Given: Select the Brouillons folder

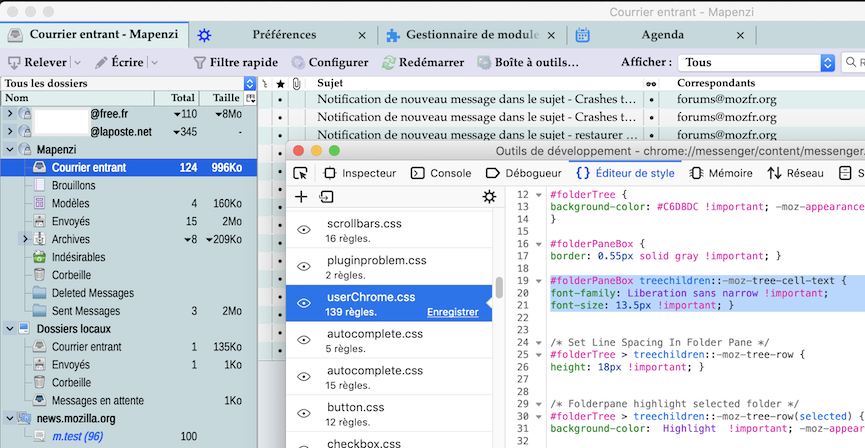Looking at the screenshot, I should tap(73, 185).
